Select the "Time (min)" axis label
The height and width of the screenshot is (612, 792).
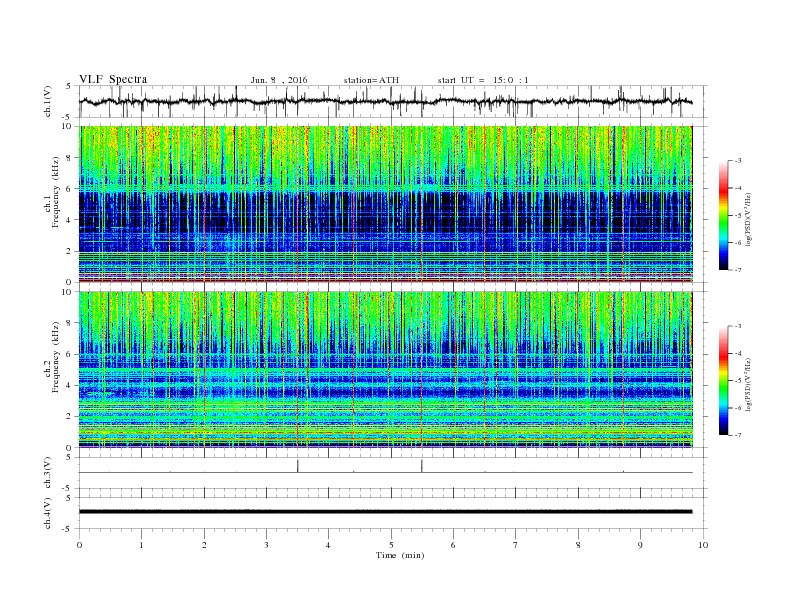coord(400,555)
